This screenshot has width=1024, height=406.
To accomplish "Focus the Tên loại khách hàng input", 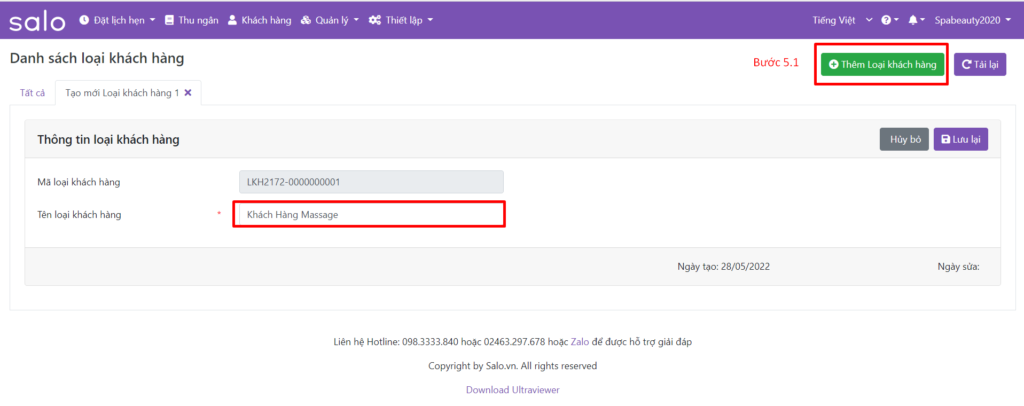I will click(x=369, y=214).
